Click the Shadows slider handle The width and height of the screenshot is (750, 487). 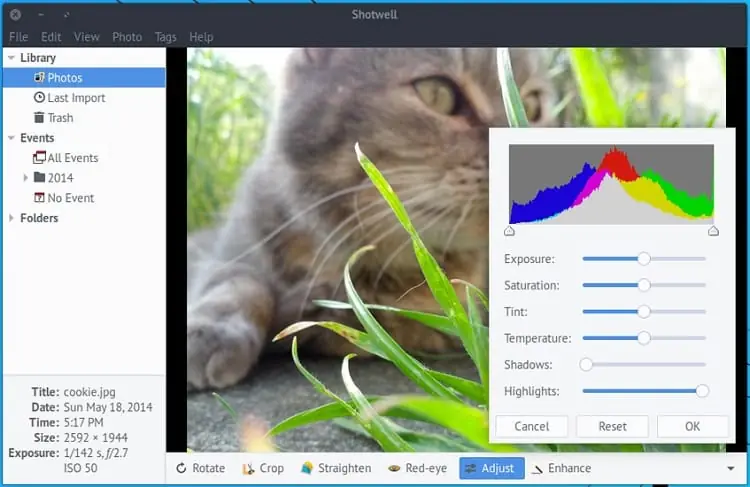pyautogui.click(x=586, y=365)
